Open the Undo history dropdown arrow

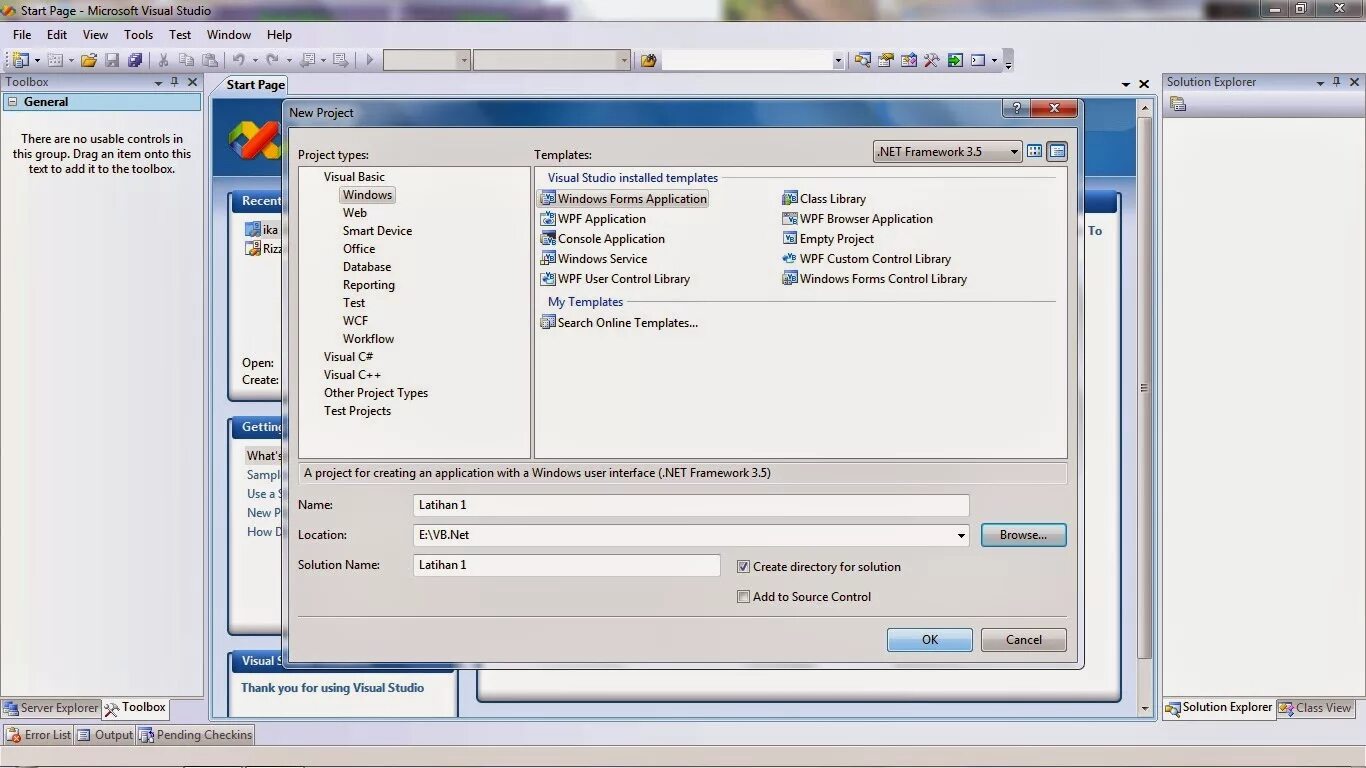pyautogui.click(x=255, y=61)
